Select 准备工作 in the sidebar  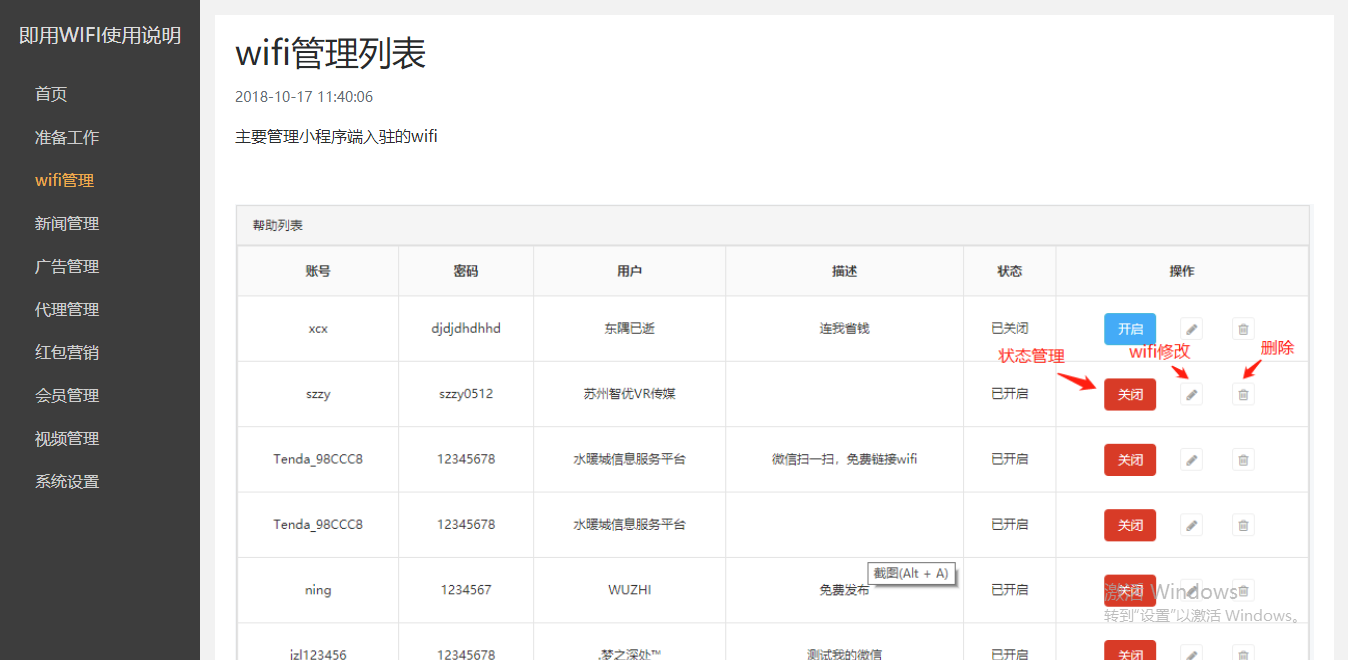coord(67,137)
